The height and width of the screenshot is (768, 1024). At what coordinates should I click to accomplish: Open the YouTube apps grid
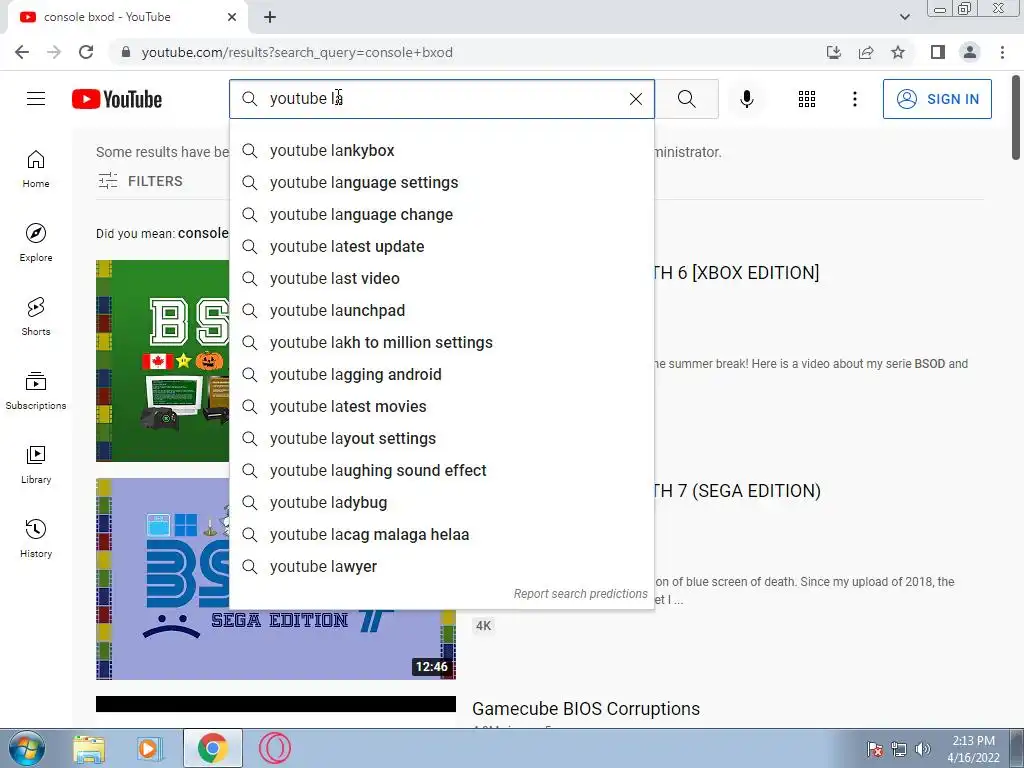point(807,99)
